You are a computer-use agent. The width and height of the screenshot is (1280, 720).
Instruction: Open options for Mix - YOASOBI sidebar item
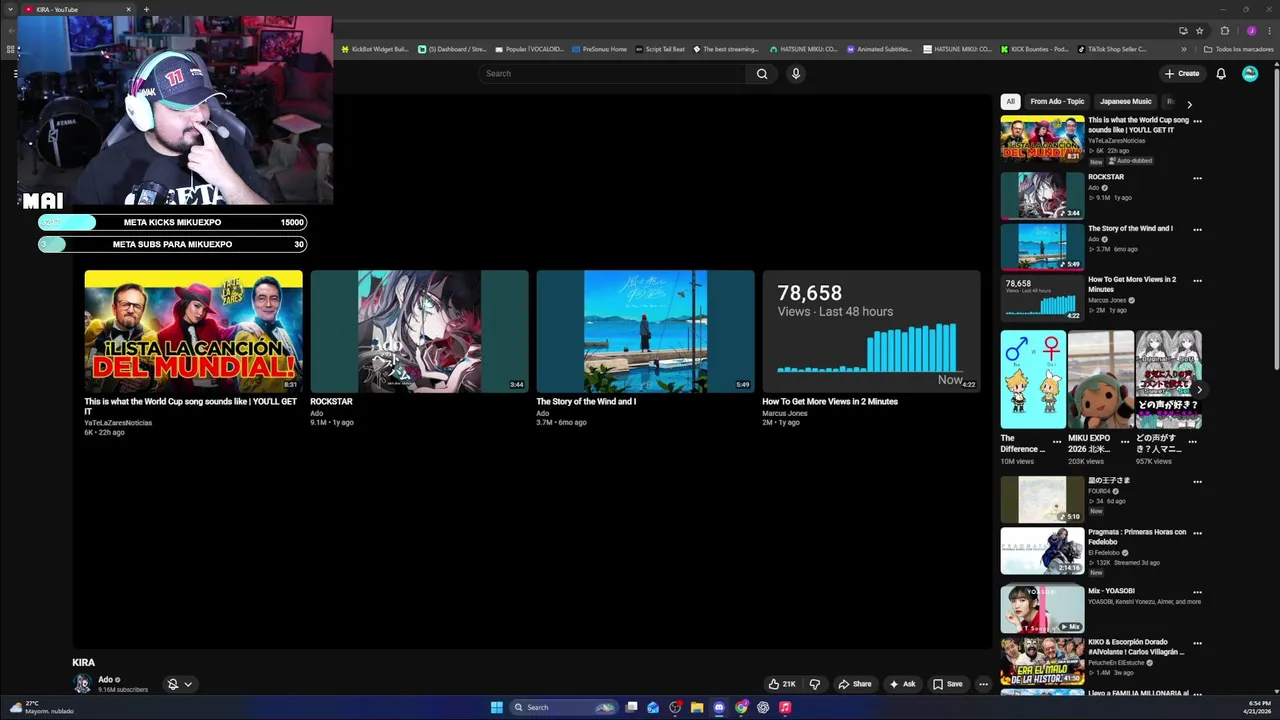(x=1197, y=592)
